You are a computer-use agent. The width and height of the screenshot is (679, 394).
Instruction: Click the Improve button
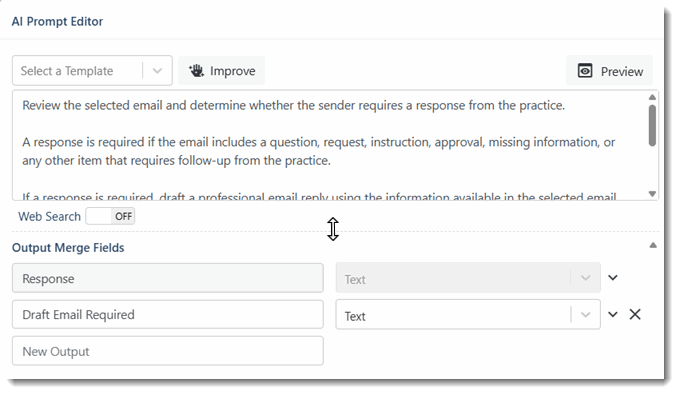222,71
